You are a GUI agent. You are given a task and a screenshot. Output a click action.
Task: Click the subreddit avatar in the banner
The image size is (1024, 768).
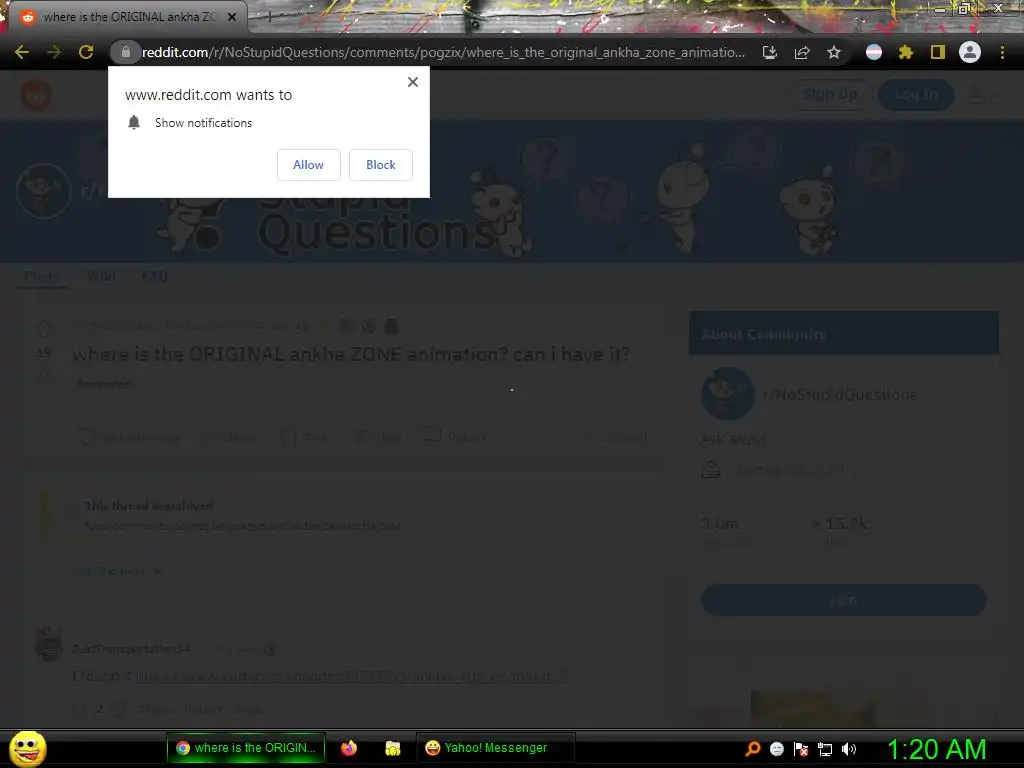44,190
